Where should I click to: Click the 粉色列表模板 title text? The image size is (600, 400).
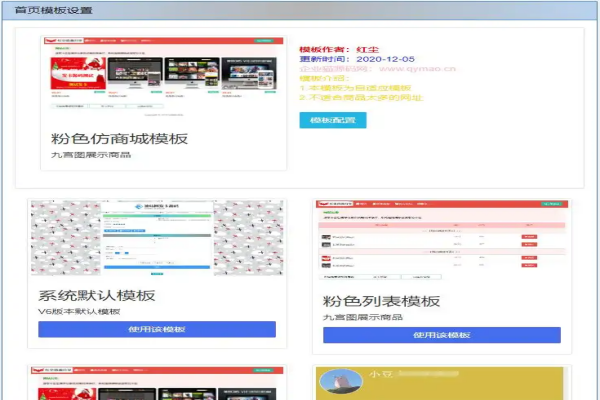tap(381, 301)
